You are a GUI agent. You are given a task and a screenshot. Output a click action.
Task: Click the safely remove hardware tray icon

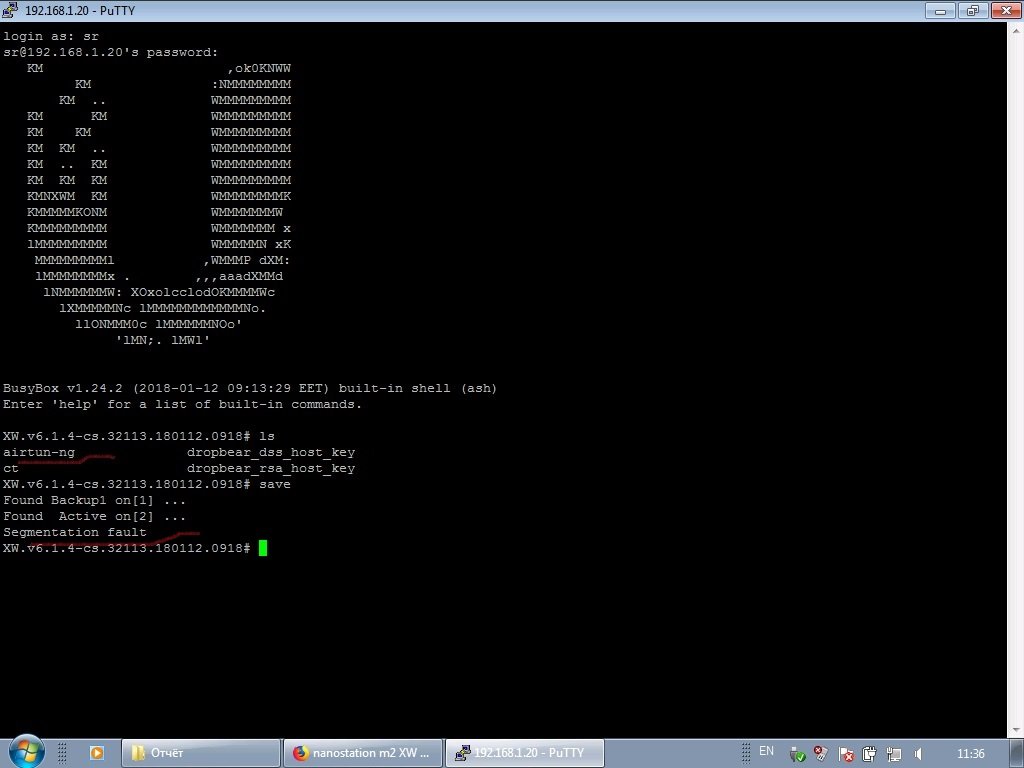(x=797, y=754)
